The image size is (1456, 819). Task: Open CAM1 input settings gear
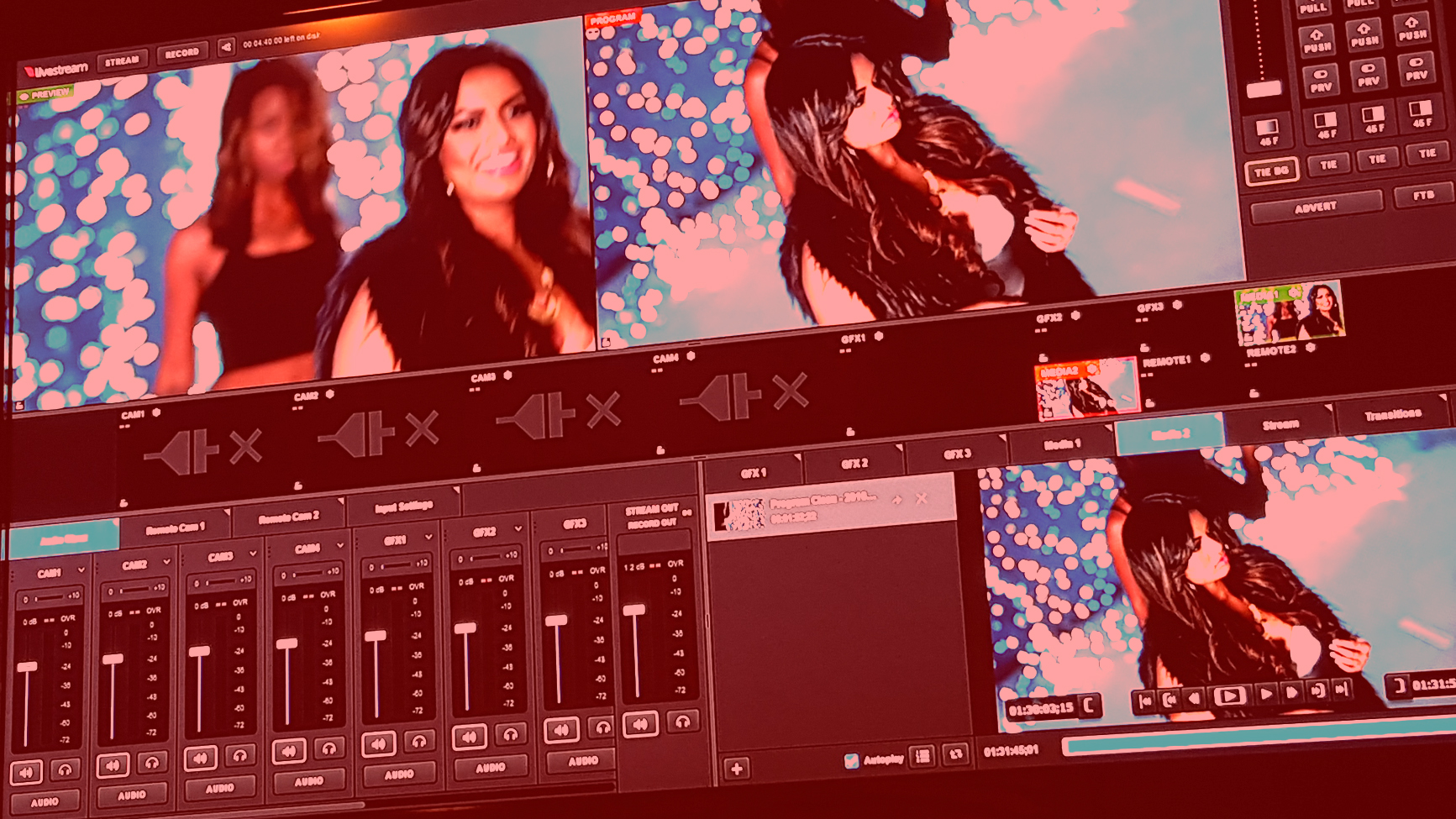coord(156,413)
